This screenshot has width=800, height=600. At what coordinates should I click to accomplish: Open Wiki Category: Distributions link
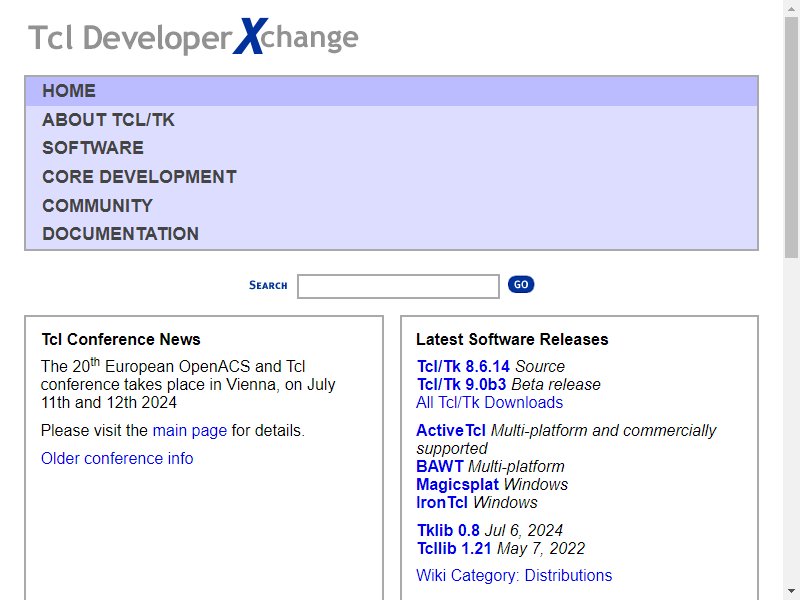click(514, 576)
